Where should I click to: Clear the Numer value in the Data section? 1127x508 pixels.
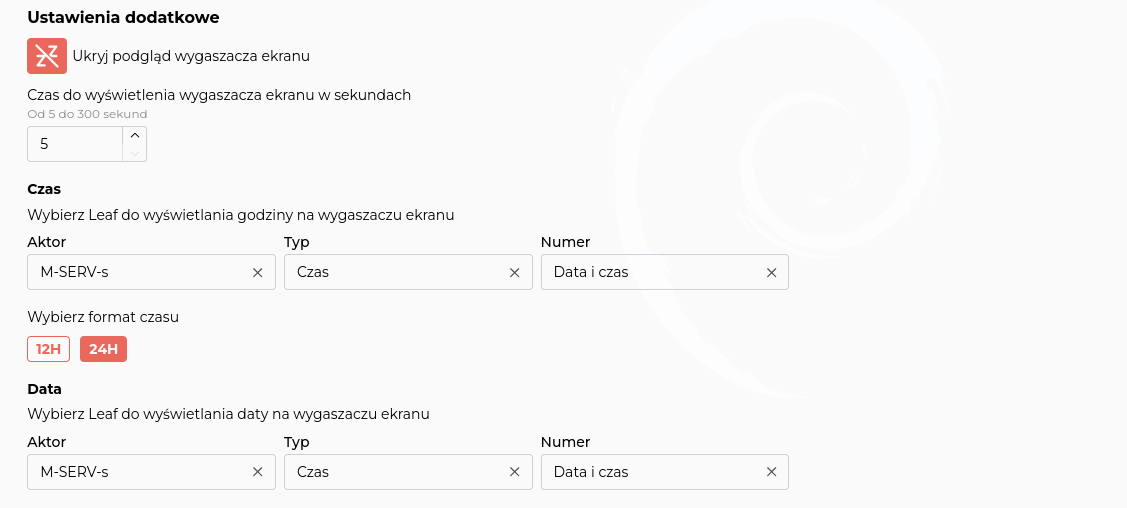pyautogui.click(x=771, y=472)
